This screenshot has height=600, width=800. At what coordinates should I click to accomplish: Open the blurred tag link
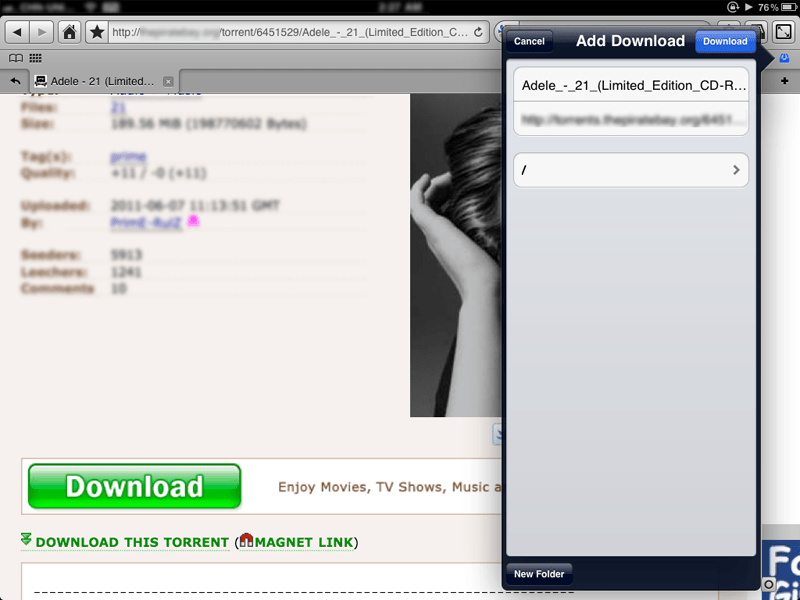pos(128,156)
